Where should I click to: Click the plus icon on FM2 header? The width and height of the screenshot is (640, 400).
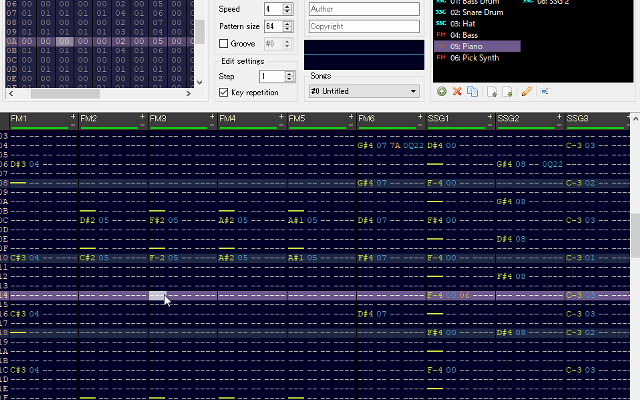pos(142,117)
